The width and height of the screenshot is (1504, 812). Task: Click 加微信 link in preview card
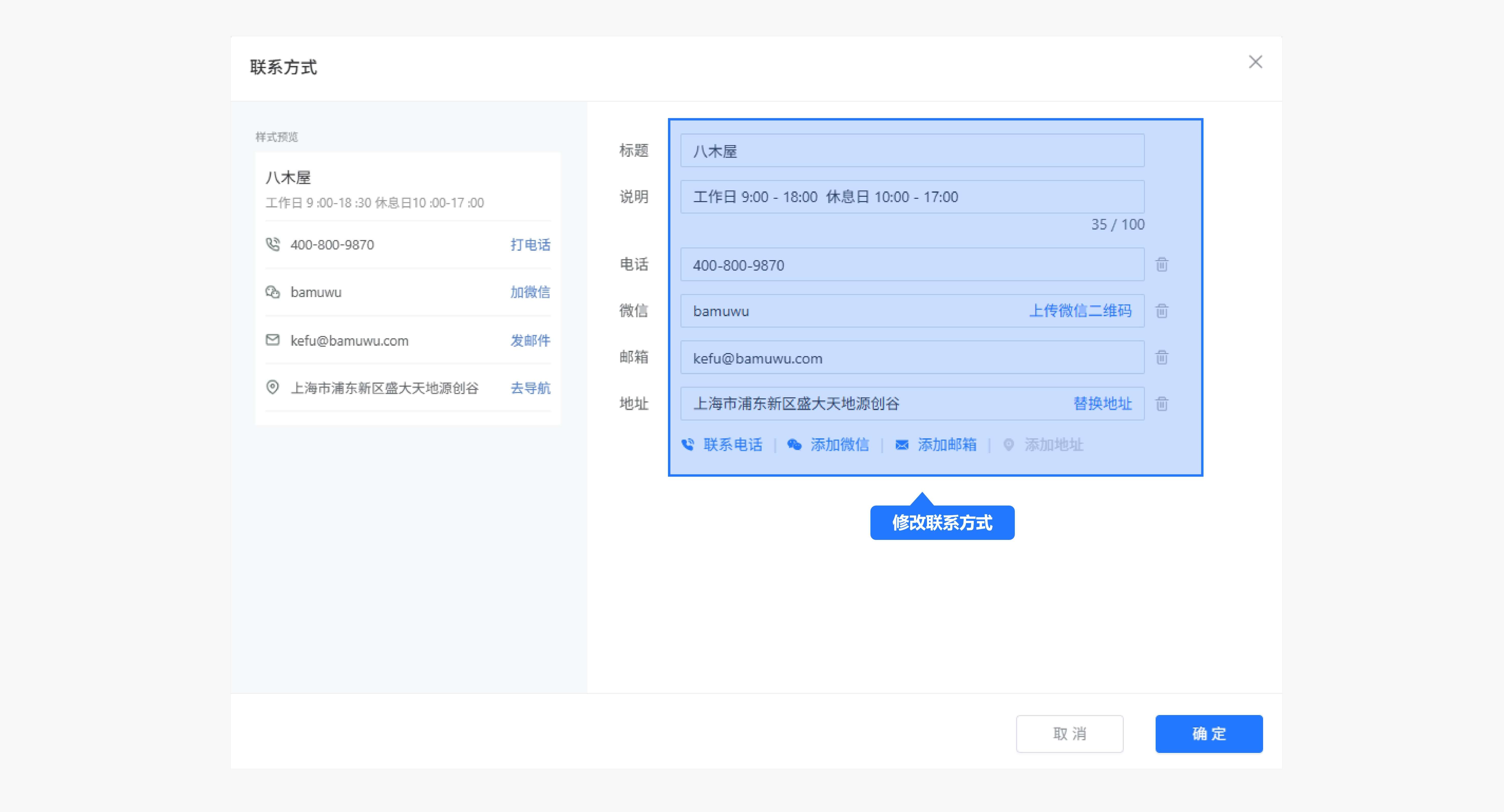click(x=530, y=292)
